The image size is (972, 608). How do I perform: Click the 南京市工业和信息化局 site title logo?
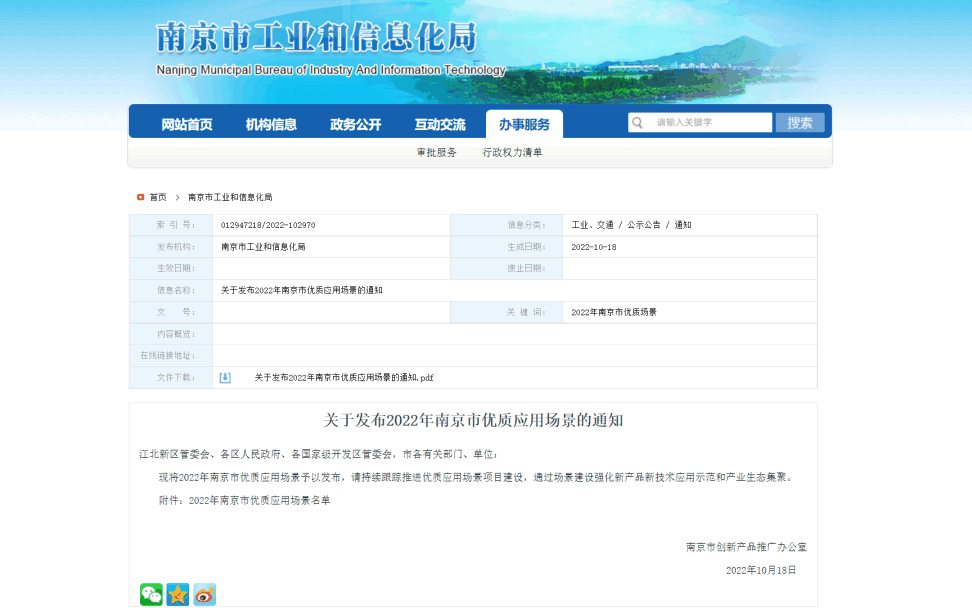click(x=316, y=37)
